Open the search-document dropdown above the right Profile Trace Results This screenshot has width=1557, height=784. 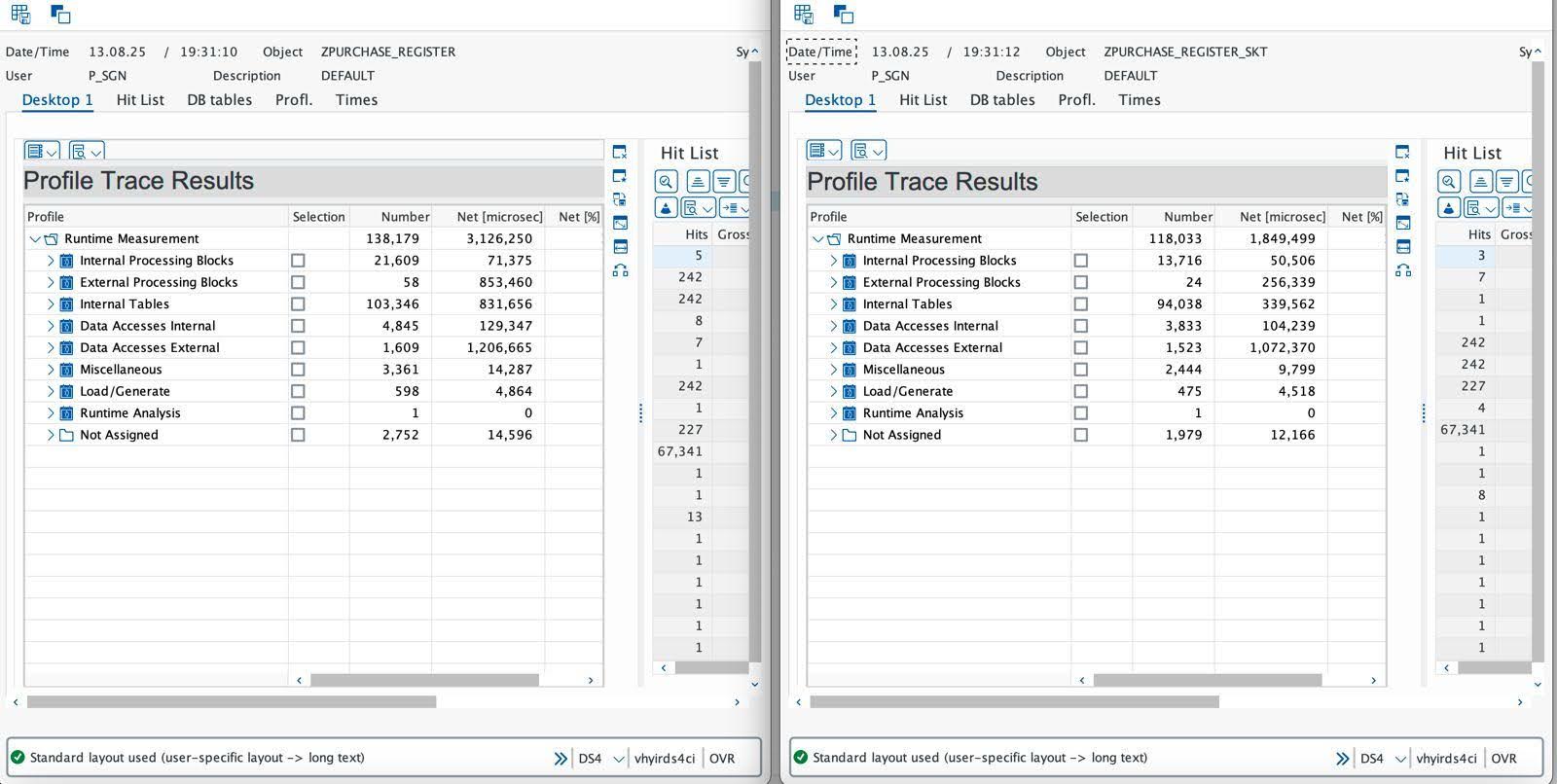click(x=869, y=151)
